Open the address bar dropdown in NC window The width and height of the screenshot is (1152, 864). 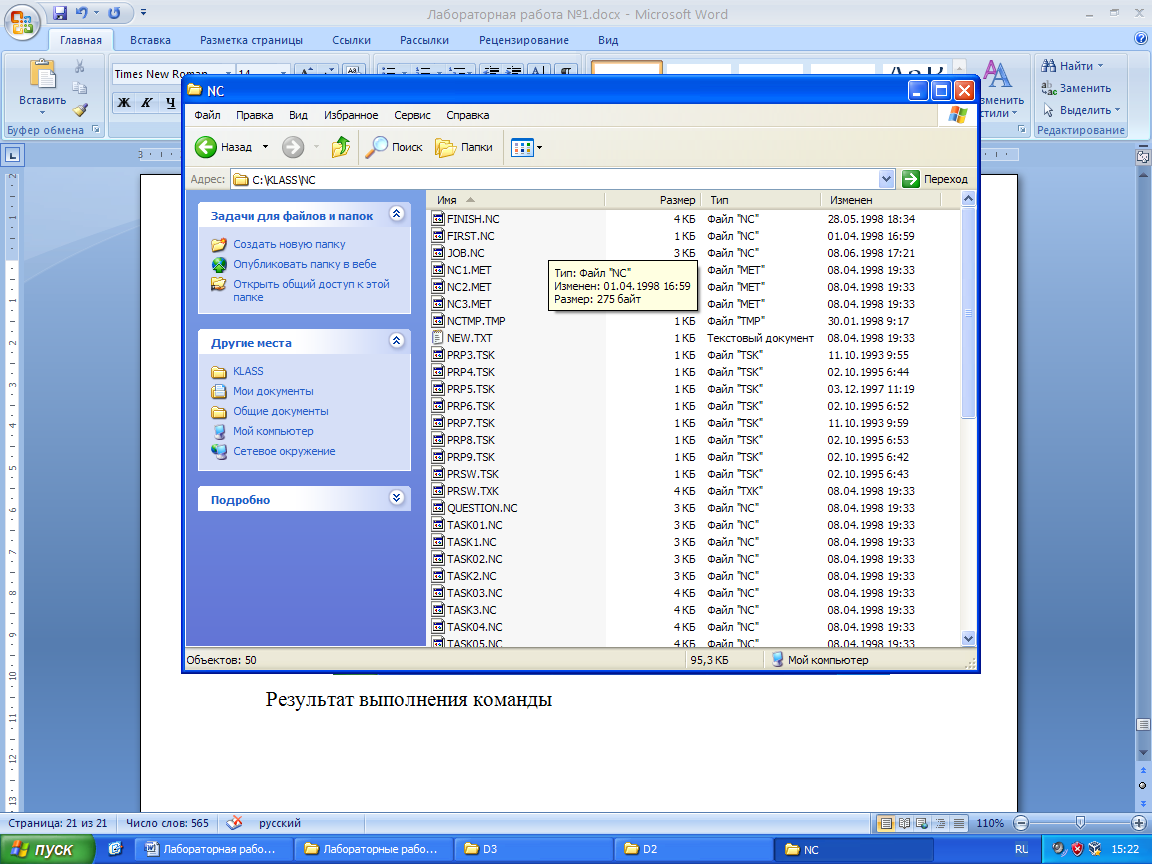pos(886,179)
